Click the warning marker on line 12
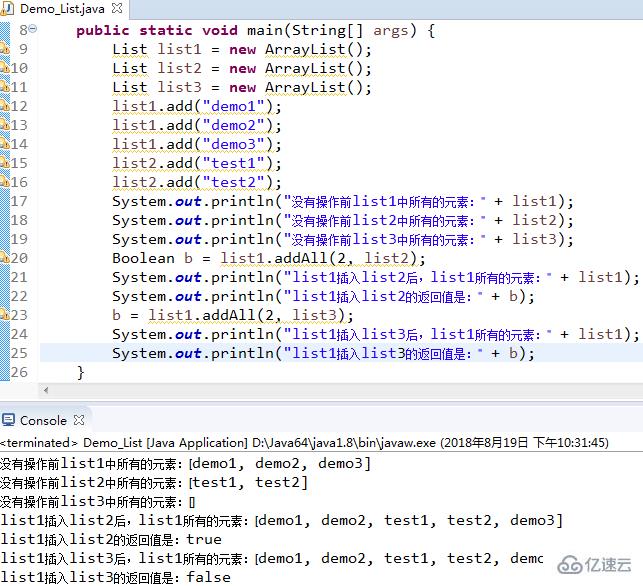643x586 pixels. click(x=5, y=106)
